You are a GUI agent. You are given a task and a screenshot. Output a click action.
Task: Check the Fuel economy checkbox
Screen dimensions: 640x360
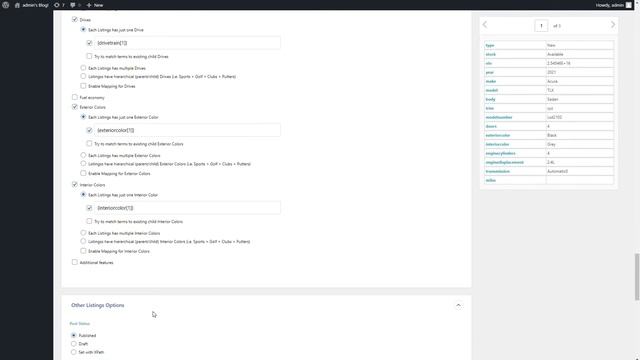coord(74,97)
